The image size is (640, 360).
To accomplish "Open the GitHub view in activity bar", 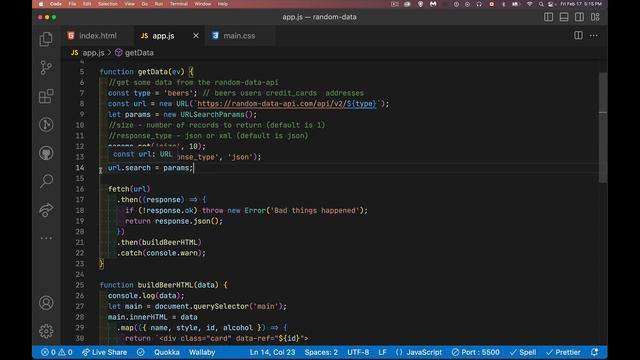I will click(46, 153).
